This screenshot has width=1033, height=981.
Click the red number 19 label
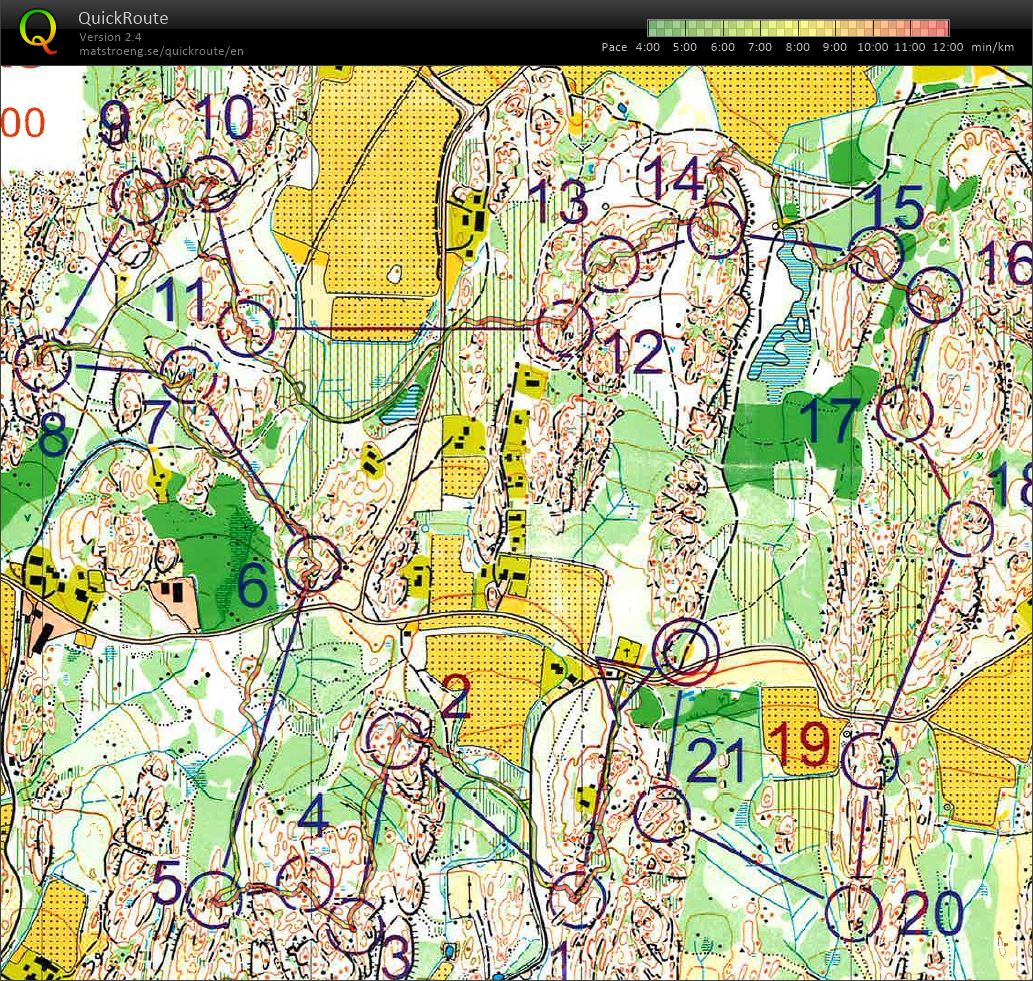[x=799, y=744]
